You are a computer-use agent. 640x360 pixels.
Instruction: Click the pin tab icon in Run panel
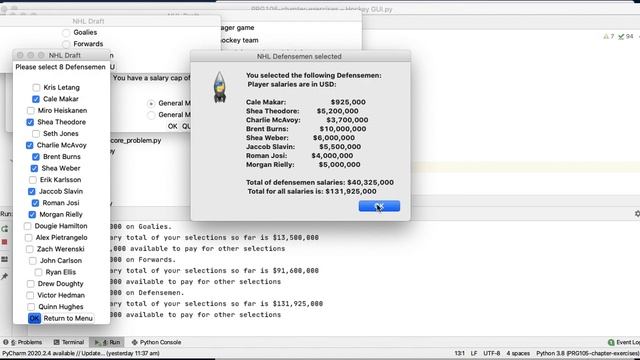(4, 276)
